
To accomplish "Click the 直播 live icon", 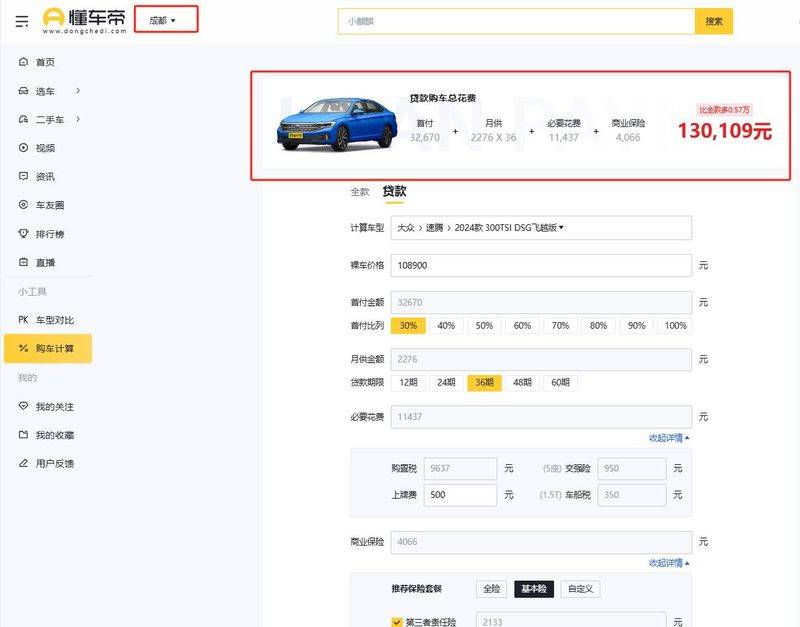I will pyautogui.click(x=23, y=262).
